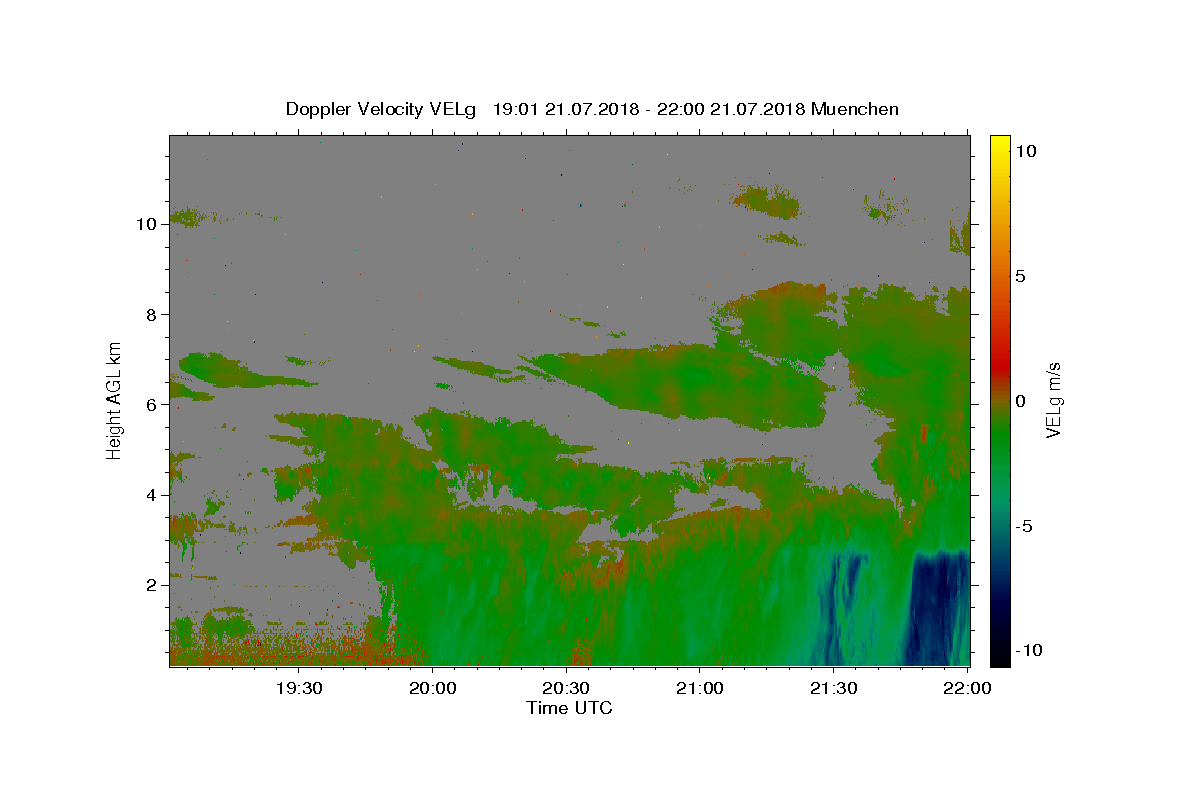Viewport: 1200px width, 800px height.
Task: Select the '20:30' time axis label
Action: tap(566, 688)
